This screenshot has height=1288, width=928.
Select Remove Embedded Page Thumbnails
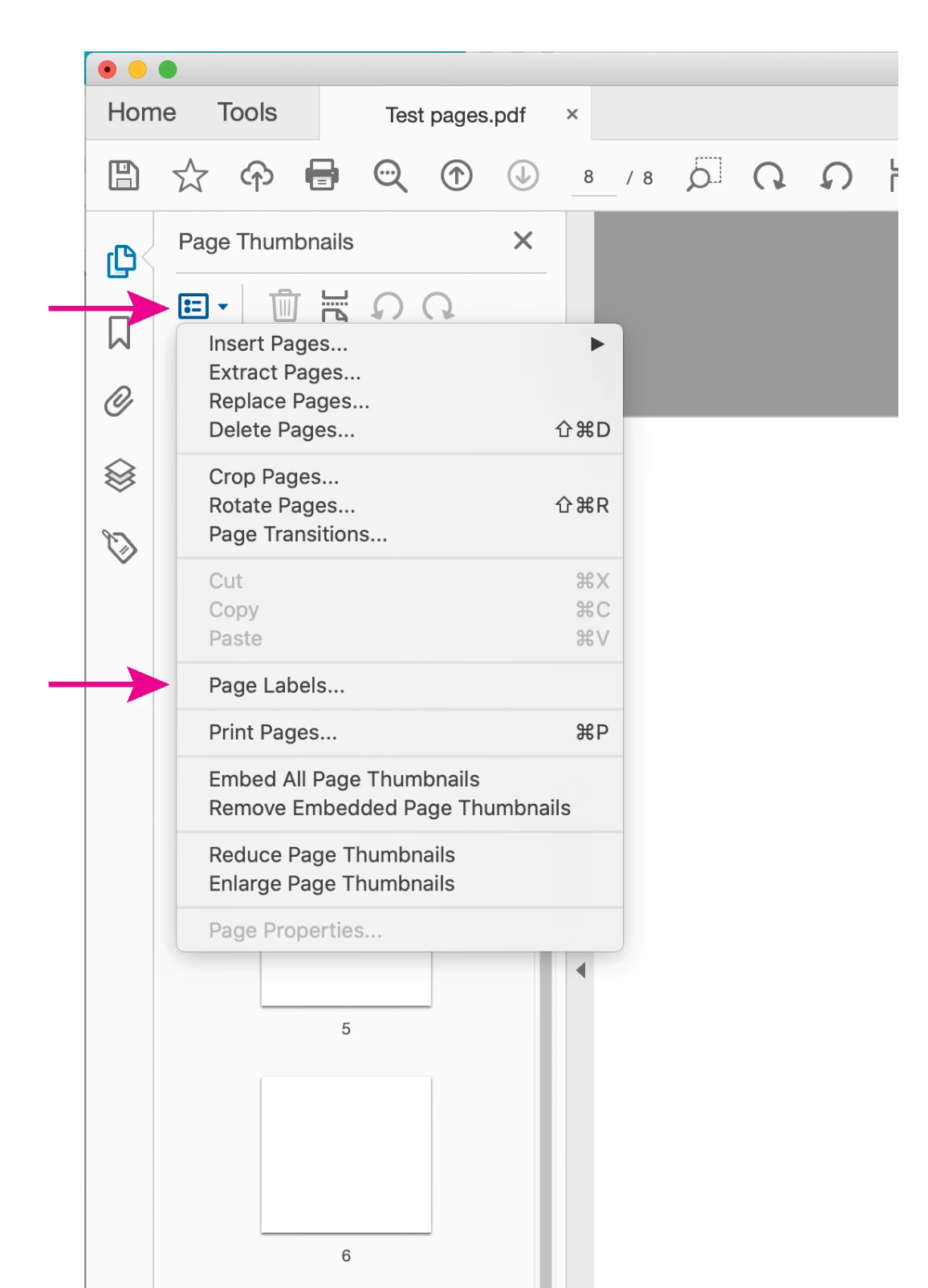coord(400,809)
